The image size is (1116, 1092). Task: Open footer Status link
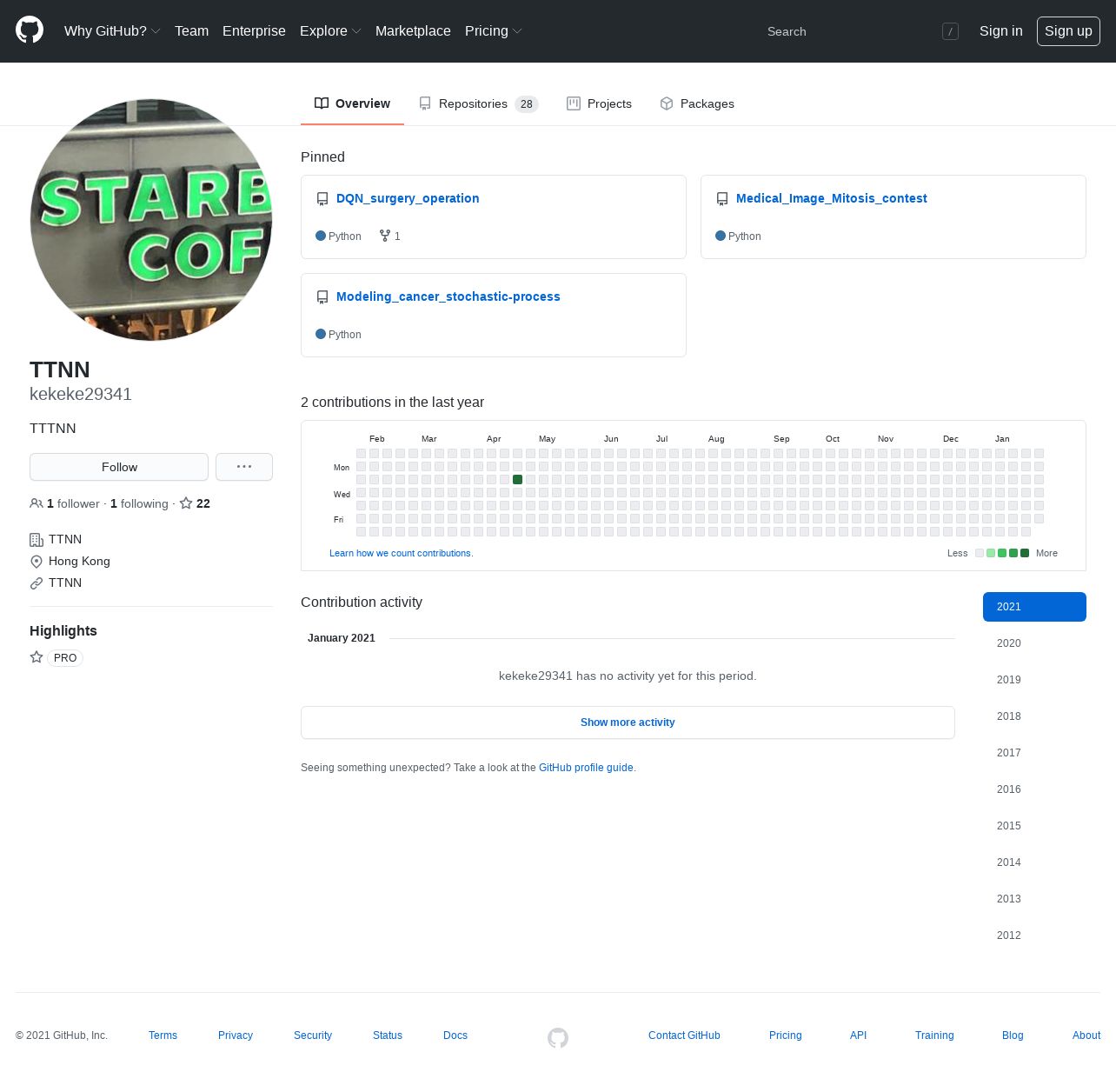[x=388, y=1035]
